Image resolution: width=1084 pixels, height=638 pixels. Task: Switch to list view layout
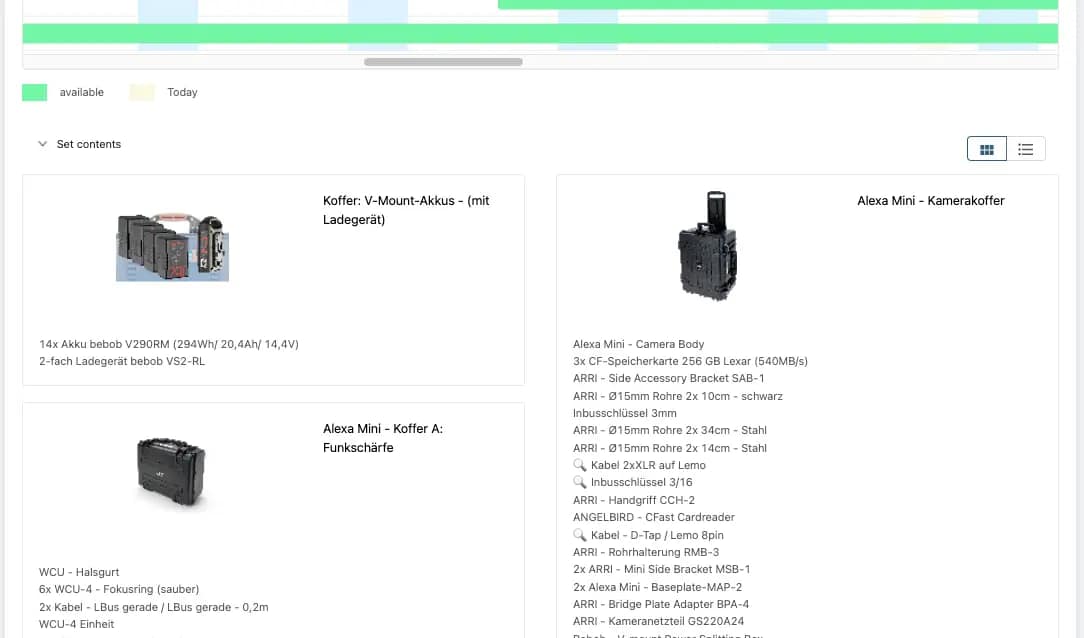point(1025,149)
